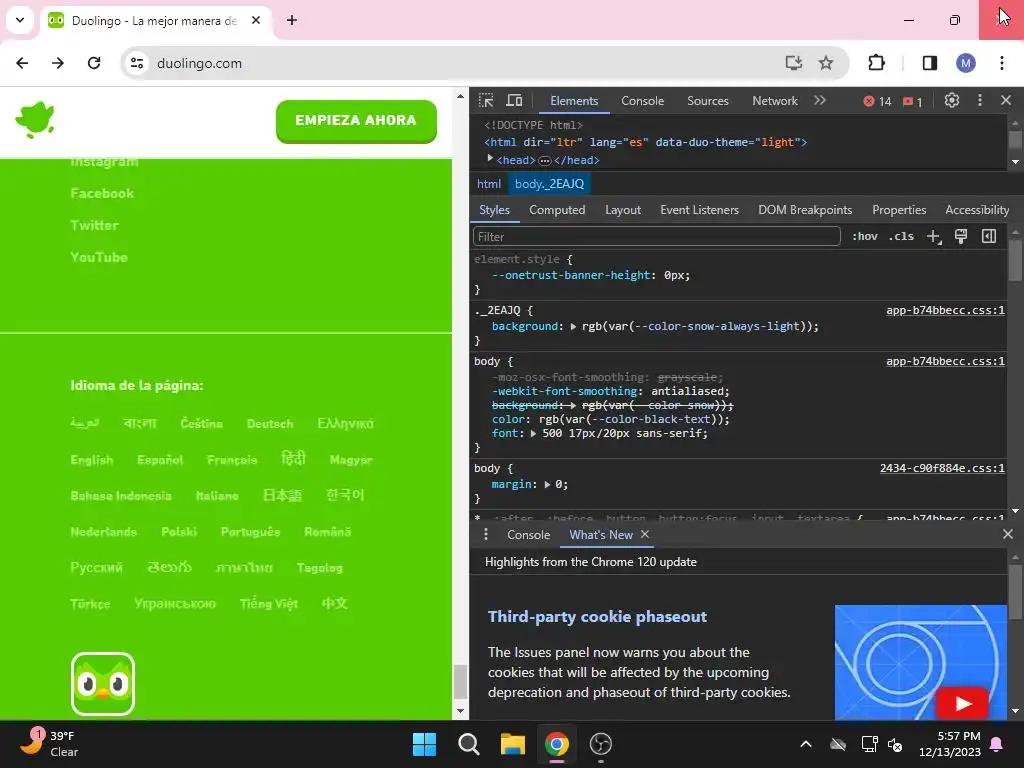Open 2434-c90f884e.css:1 source link
This screenshot has width=1024, height=768.
pos(942,468)
